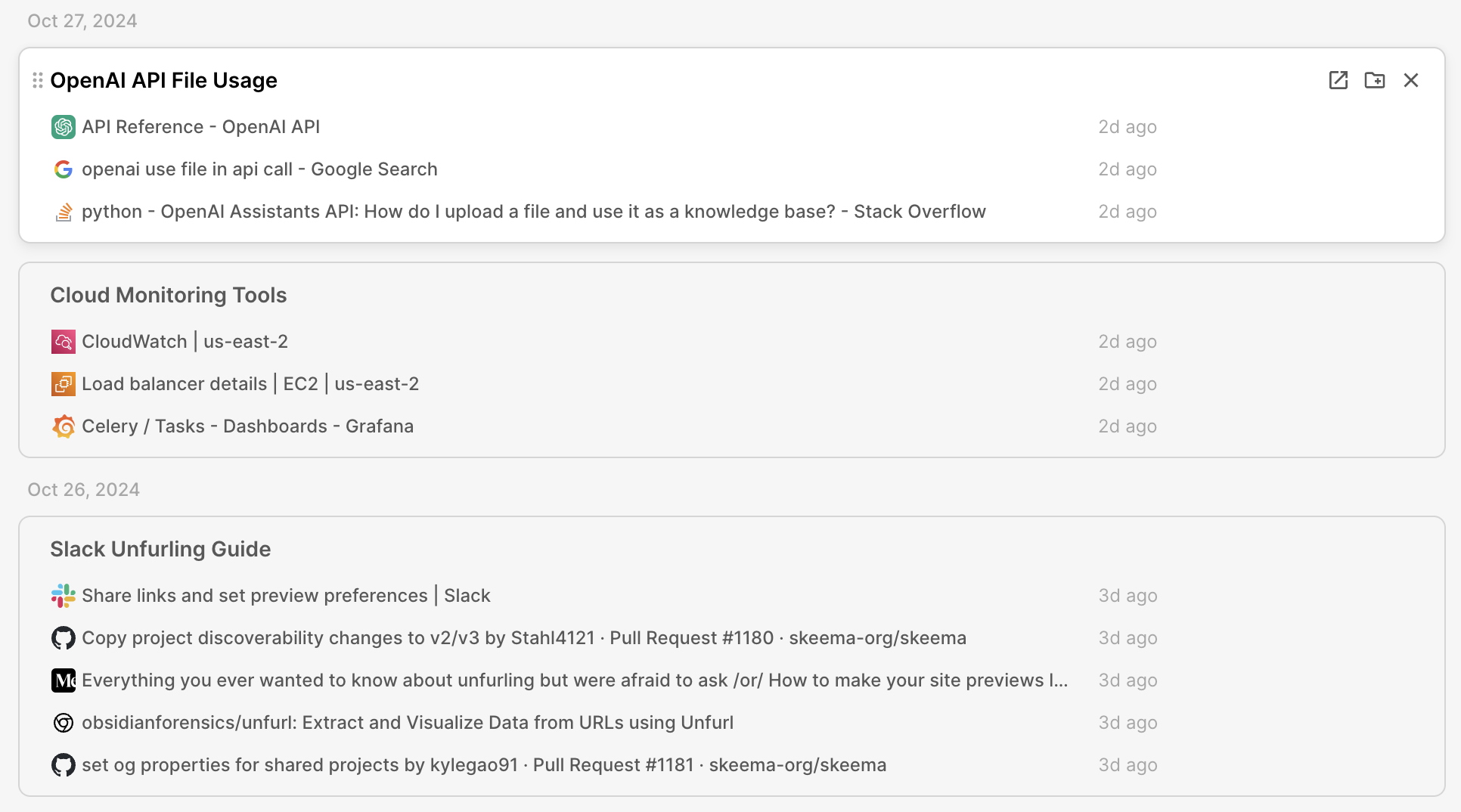Click the Grafana favicon for Celery Tasks
This screenshot has height=812, width=1461.
[x=64, y=426]
